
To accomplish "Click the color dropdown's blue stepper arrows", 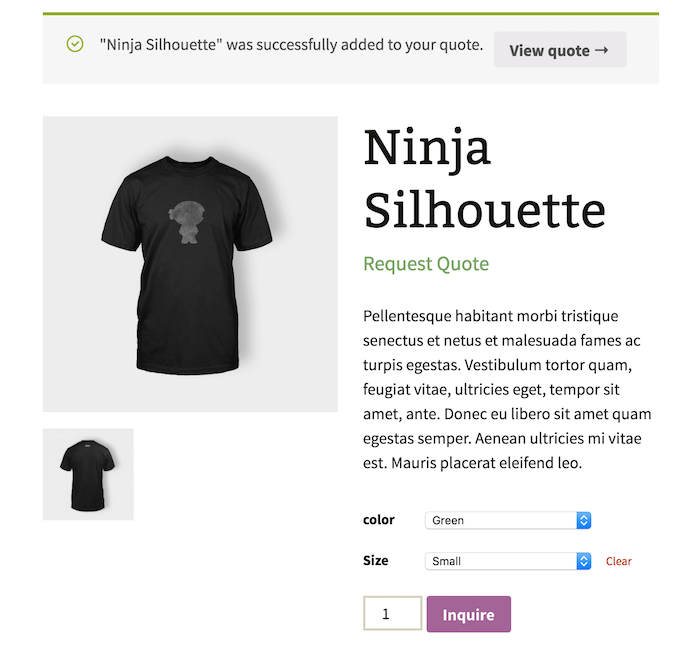I will [x=583, y=520].
